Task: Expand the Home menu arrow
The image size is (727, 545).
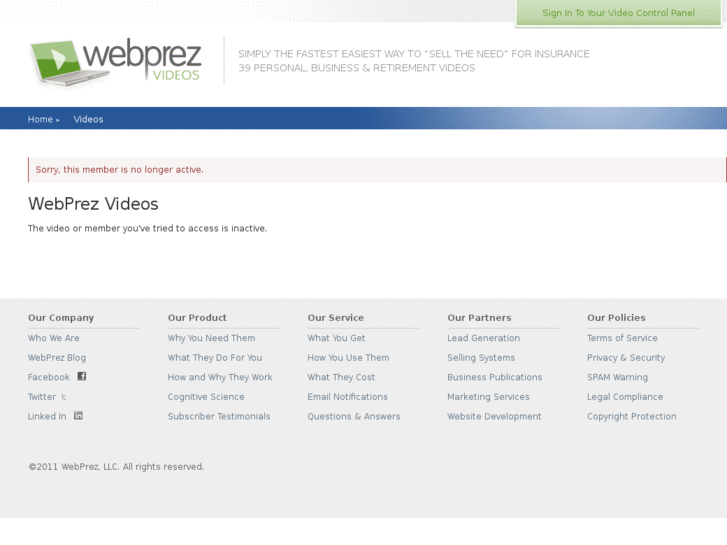Action: [57, 120]
